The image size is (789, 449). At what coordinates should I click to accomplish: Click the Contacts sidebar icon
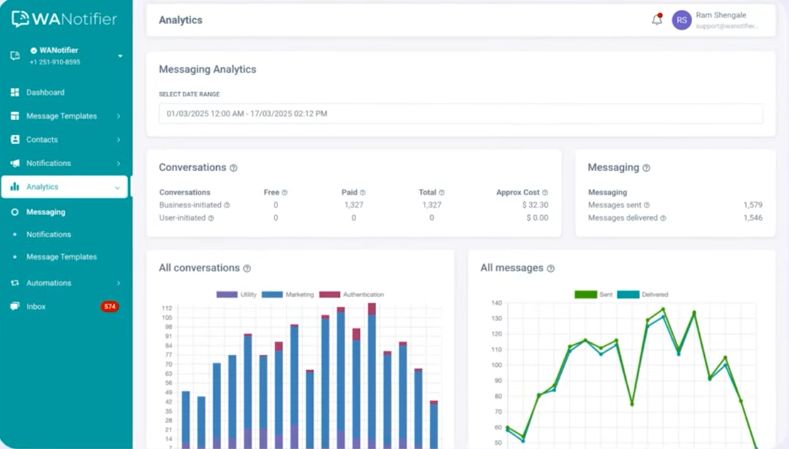click(x=15, y=140)
